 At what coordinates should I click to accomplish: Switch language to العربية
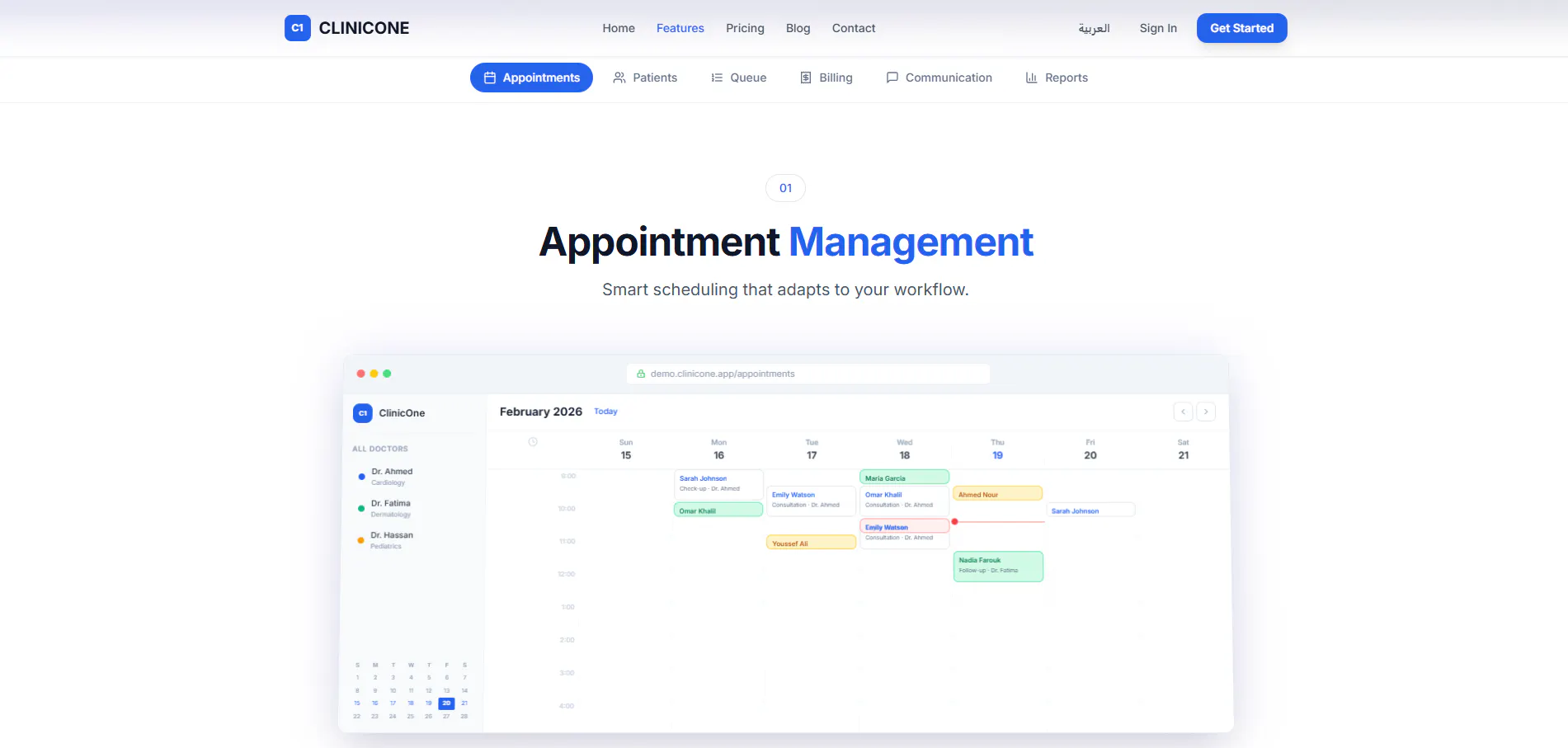(1094, 28)
